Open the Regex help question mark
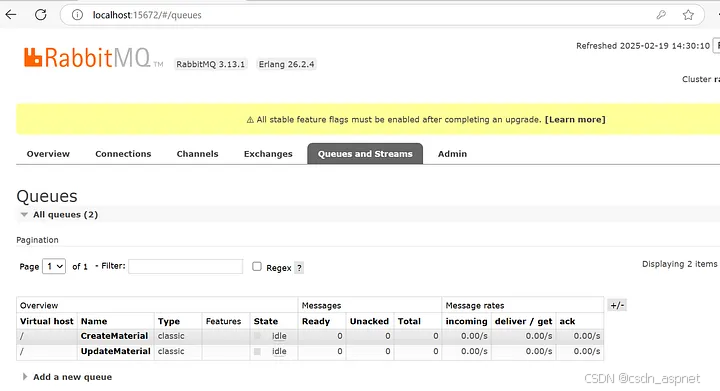720x391 pixels. click(299, 268)
